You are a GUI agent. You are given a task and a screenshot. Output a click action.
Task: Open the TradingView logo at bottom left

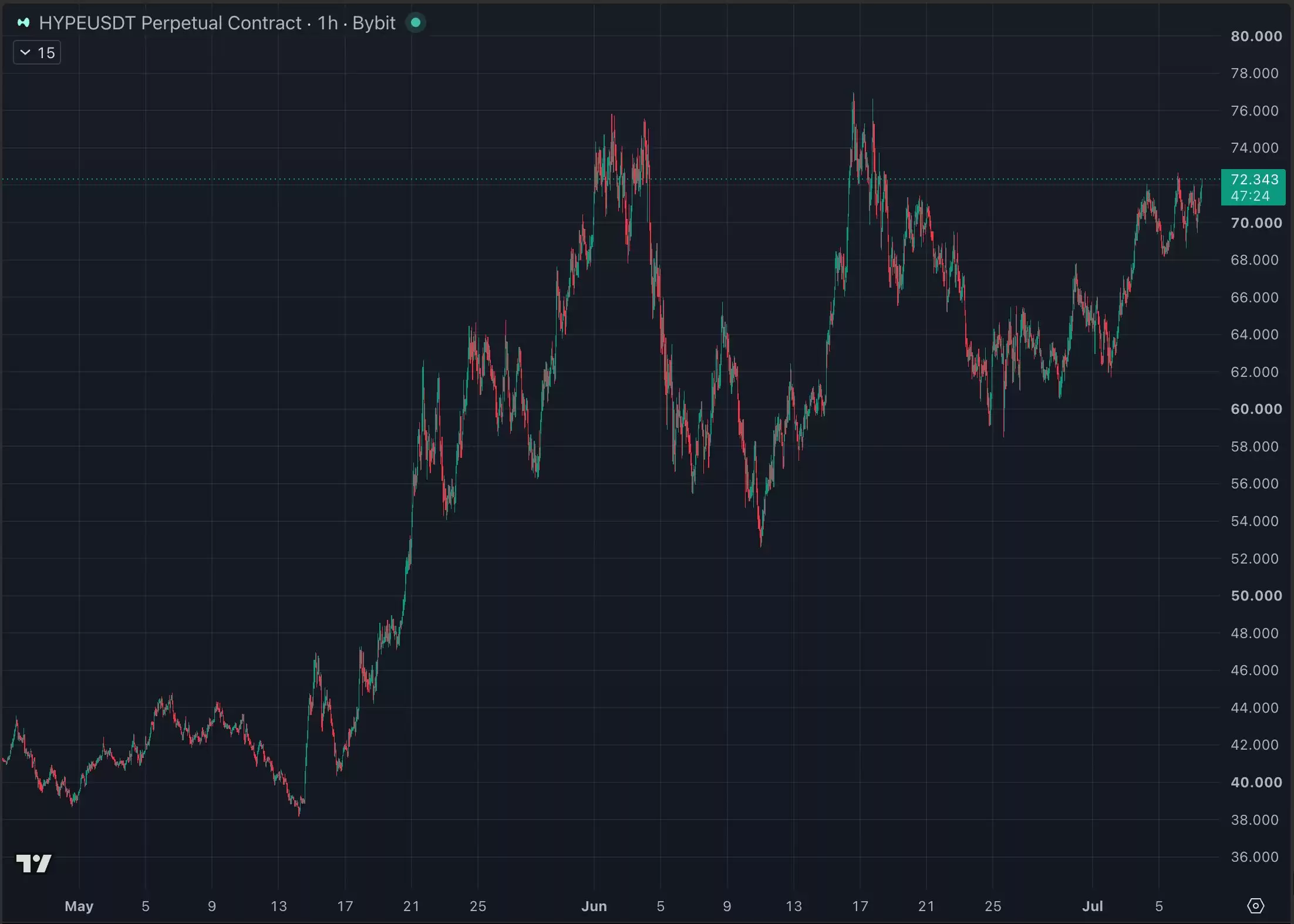(34, 863)
